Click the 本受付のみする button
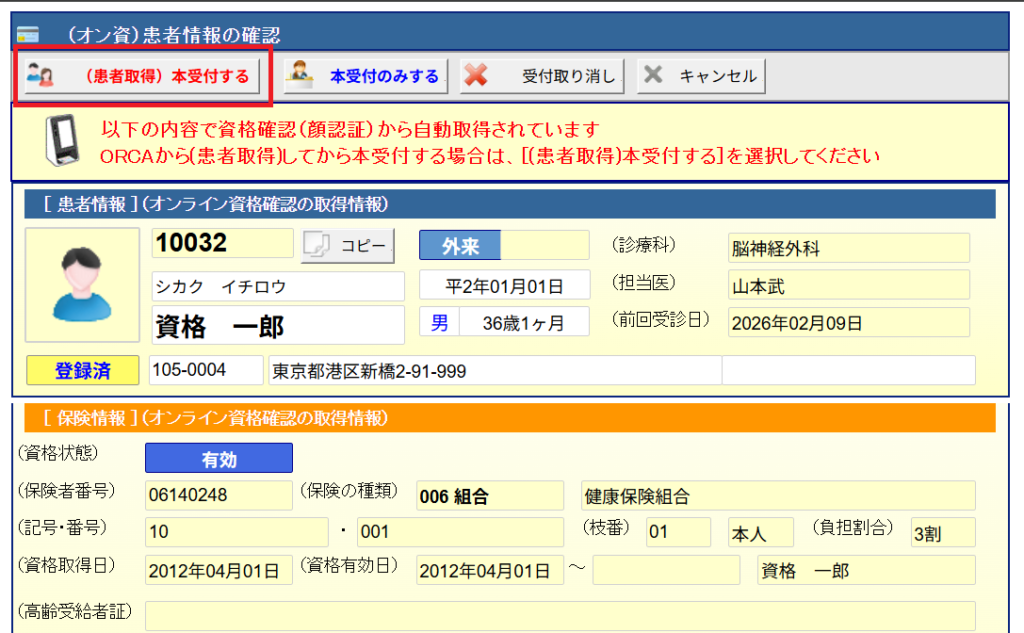Screen dimensions: 1024x633 tap(364, 76)
